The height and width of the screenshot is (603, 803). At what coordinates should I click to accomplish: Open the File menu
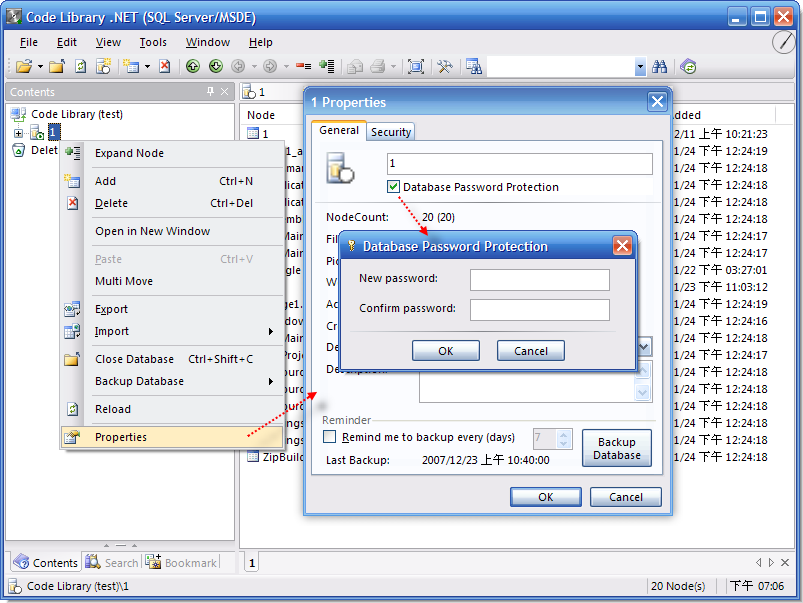(29, 42)
